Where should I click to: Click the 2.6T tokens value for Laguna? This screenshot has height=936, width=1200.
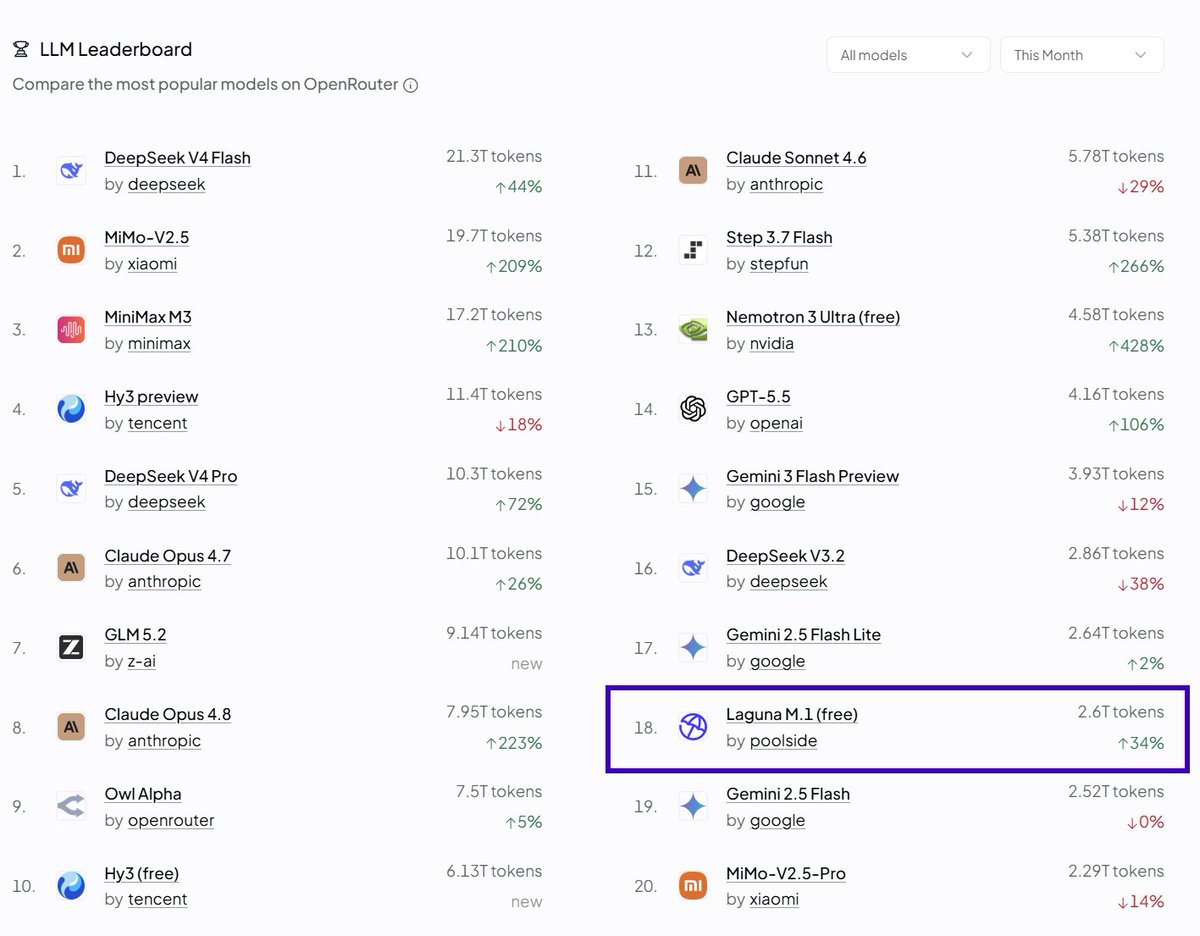(1121, 712)
